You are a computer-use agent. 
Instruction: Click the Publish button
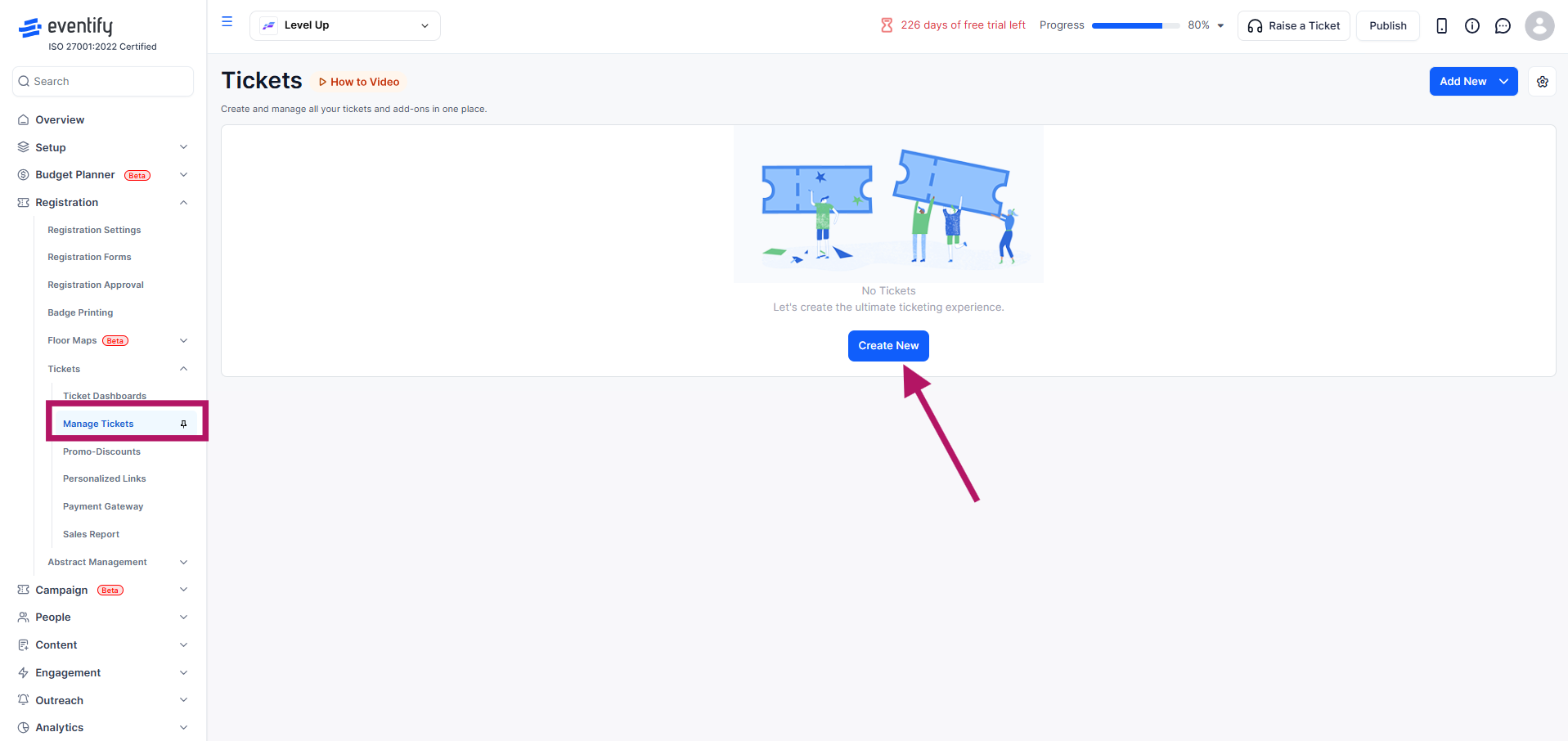pyautogui.click(x=1388, y=26)
